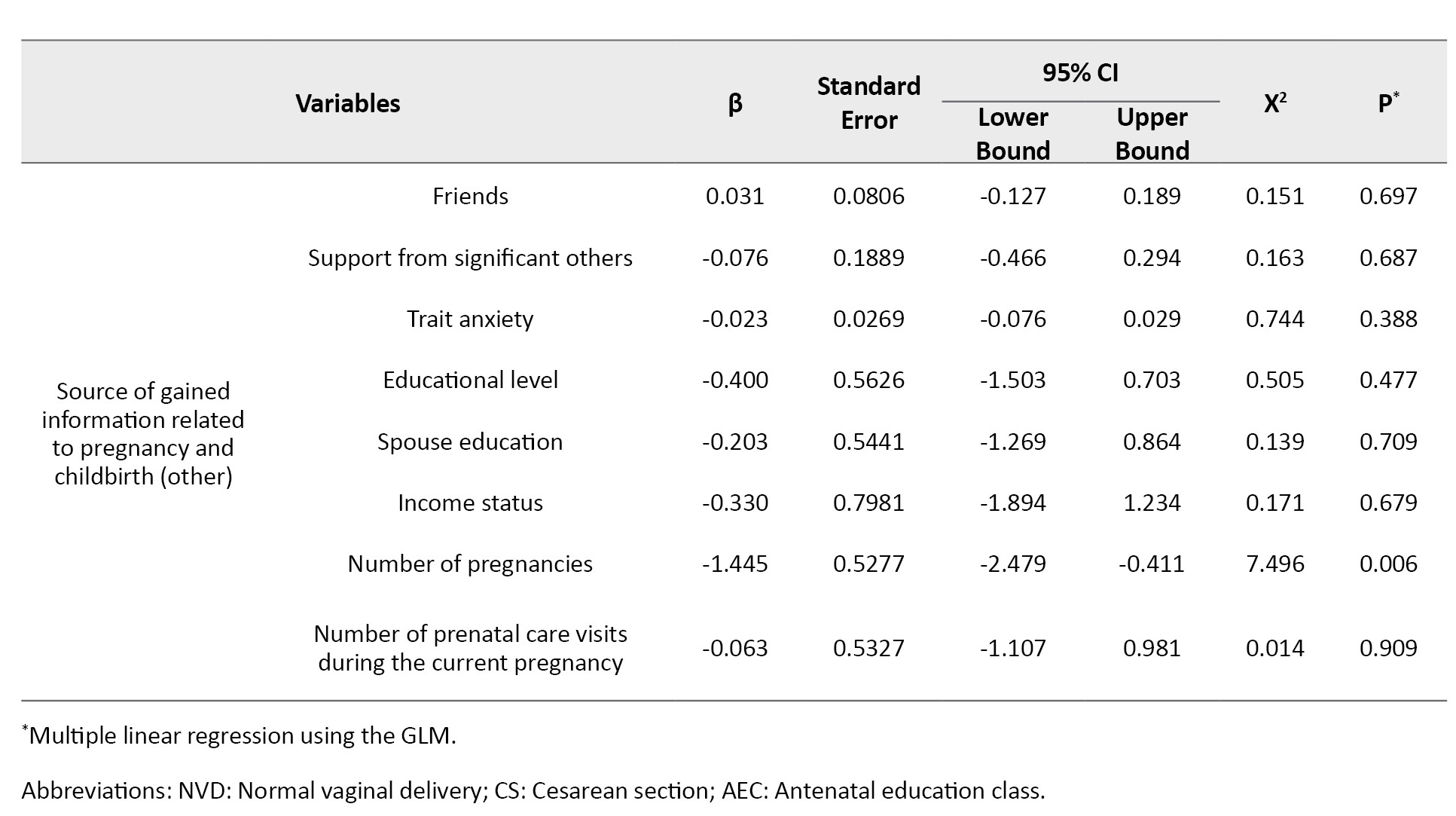
Task: Click the Source of gained information cell
Action: pos(143,433)
